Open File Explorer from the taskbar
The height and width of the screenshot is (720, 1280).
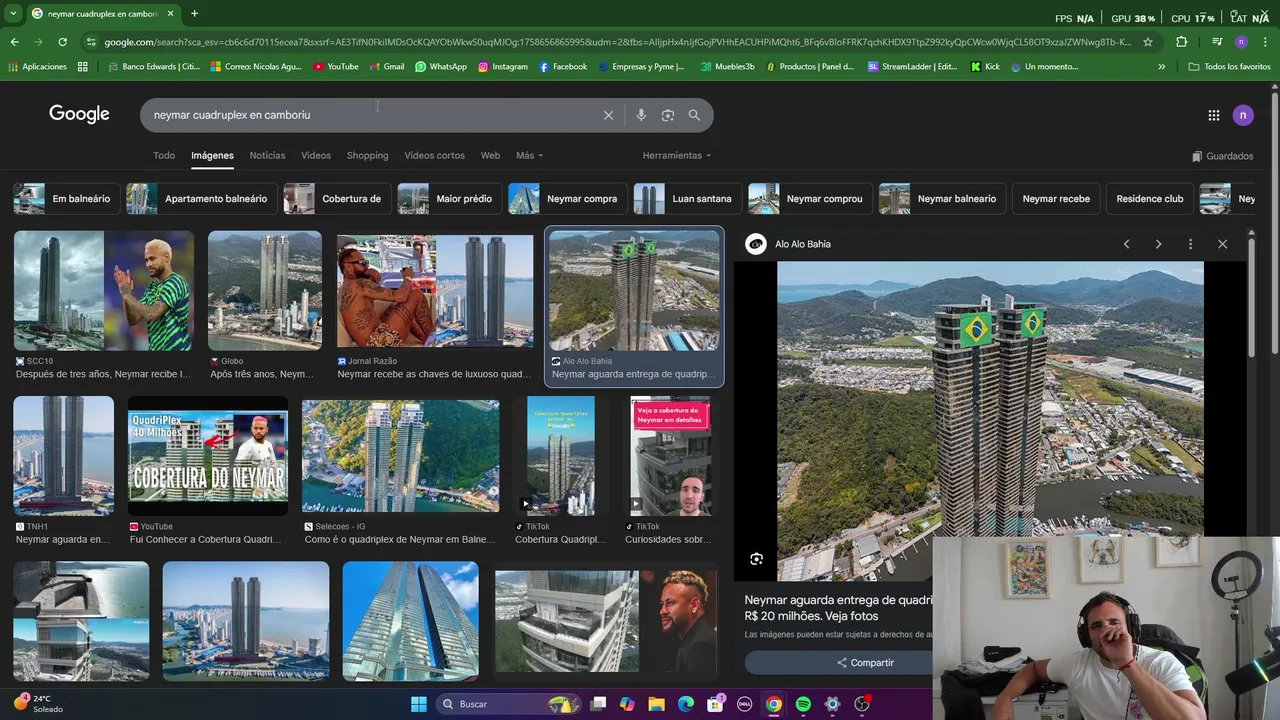[x=656, y=704]
